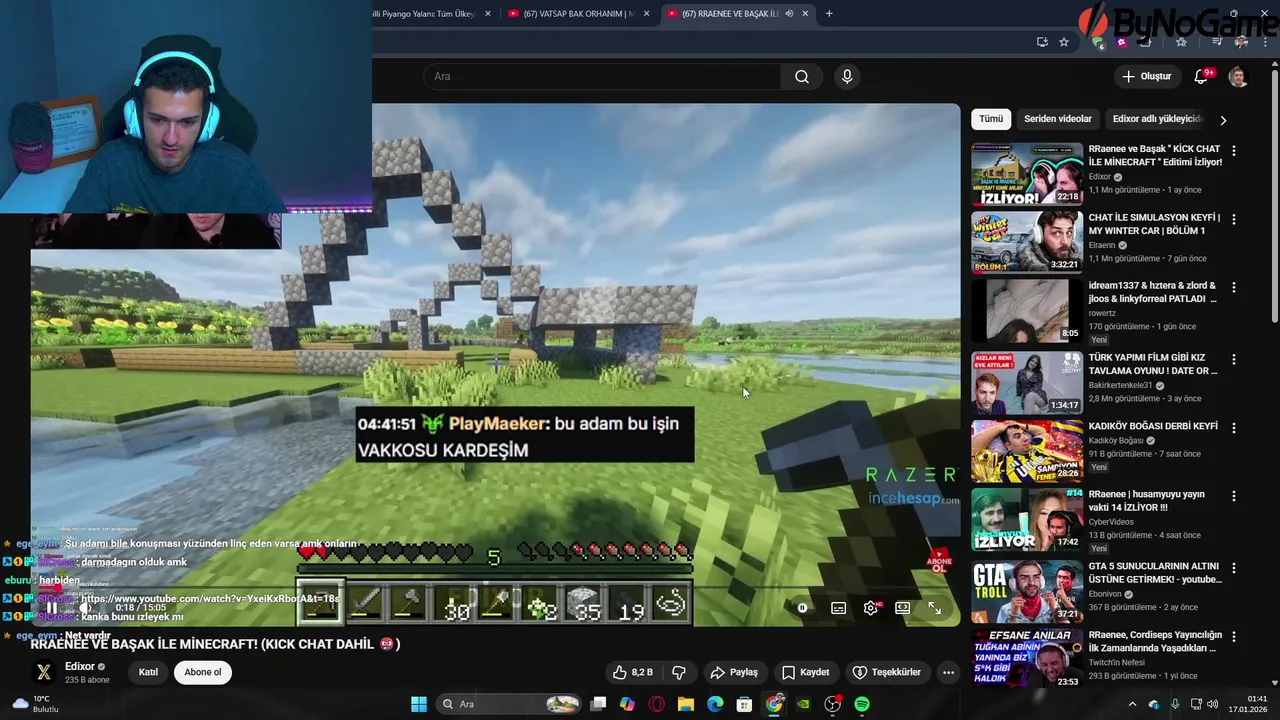Mute the RRAENEE VE BAŞAK tab audio icon

pyautogui.click(x=789, y=13)
